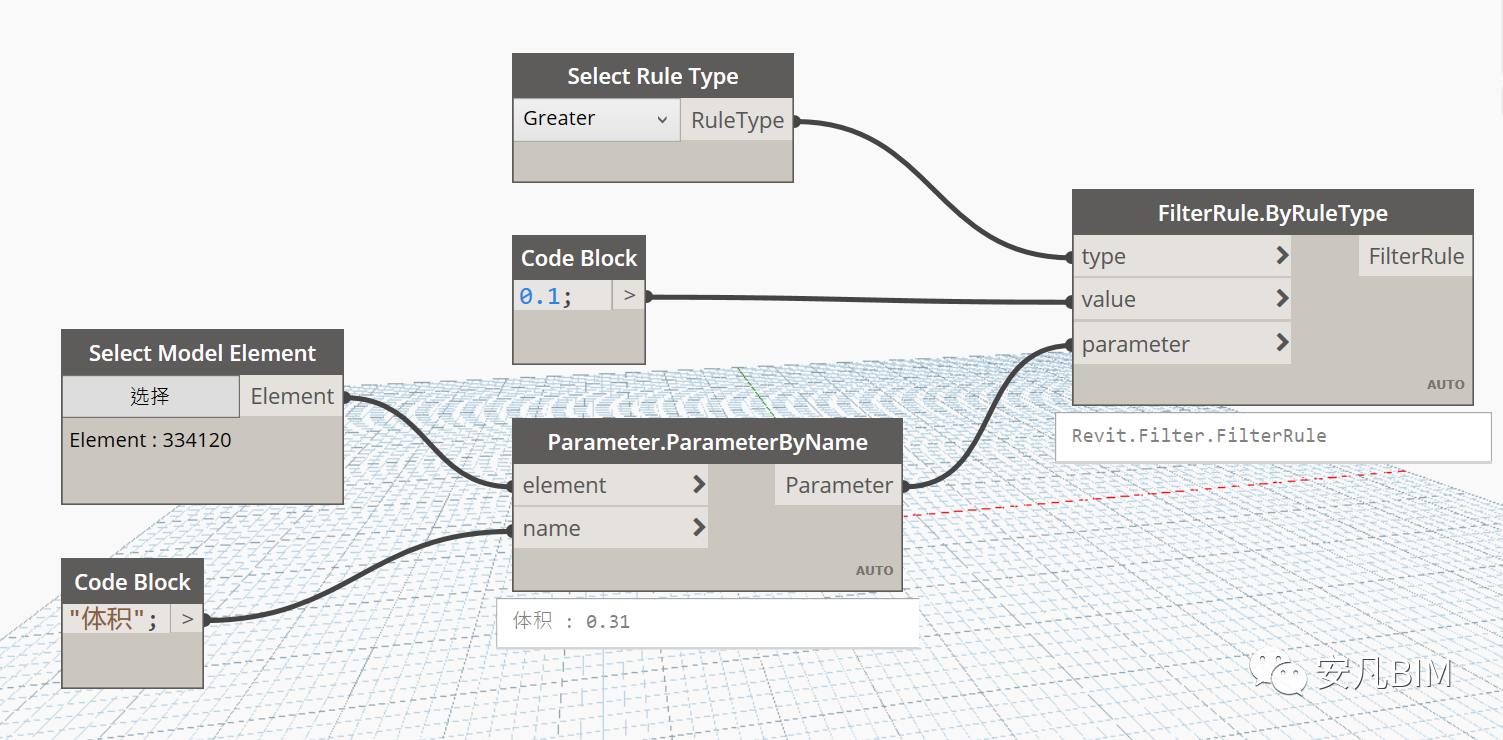The image size is (1503, 740).
Task: Click the output port beside "体积"; code
Action: click(x=187, y=619)
